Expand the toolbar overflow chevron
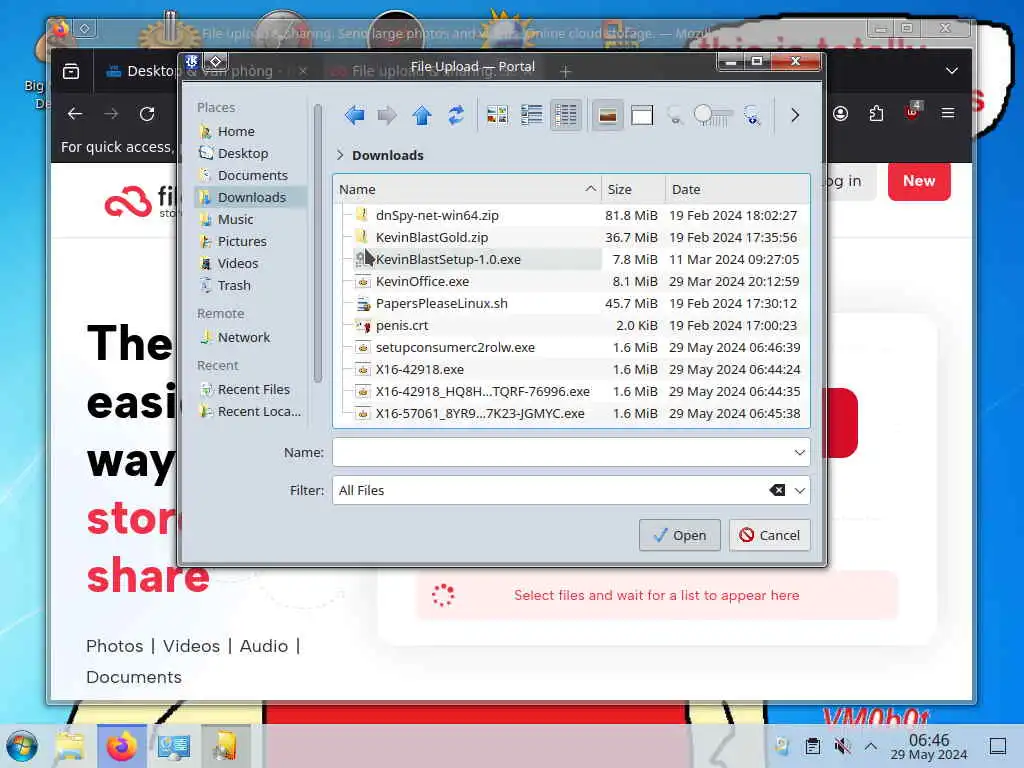The height and width of the screenshot is (768, 1024). pos(795,116)
